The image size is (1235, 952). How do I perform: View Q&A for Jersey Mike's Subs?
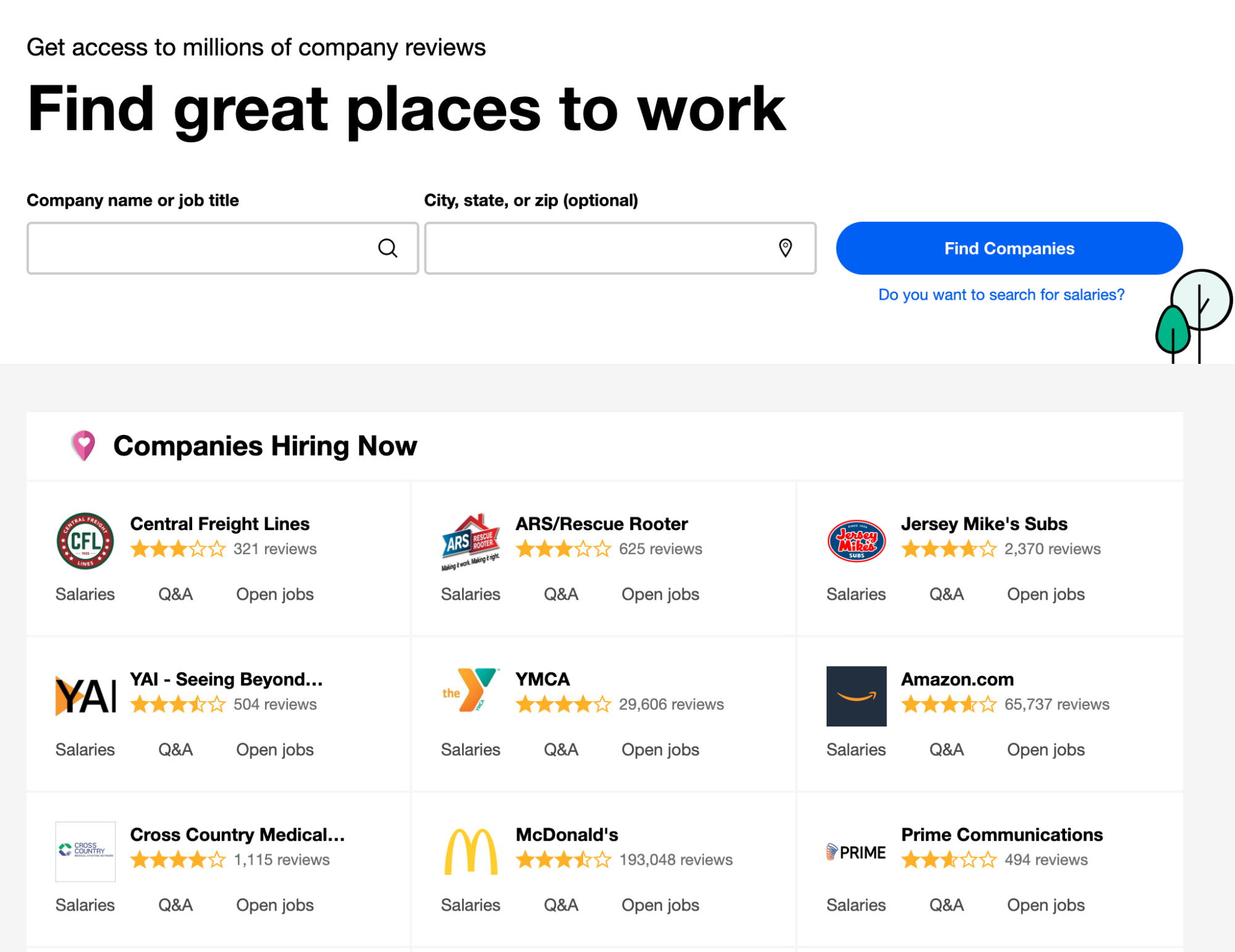coord(946,594)
